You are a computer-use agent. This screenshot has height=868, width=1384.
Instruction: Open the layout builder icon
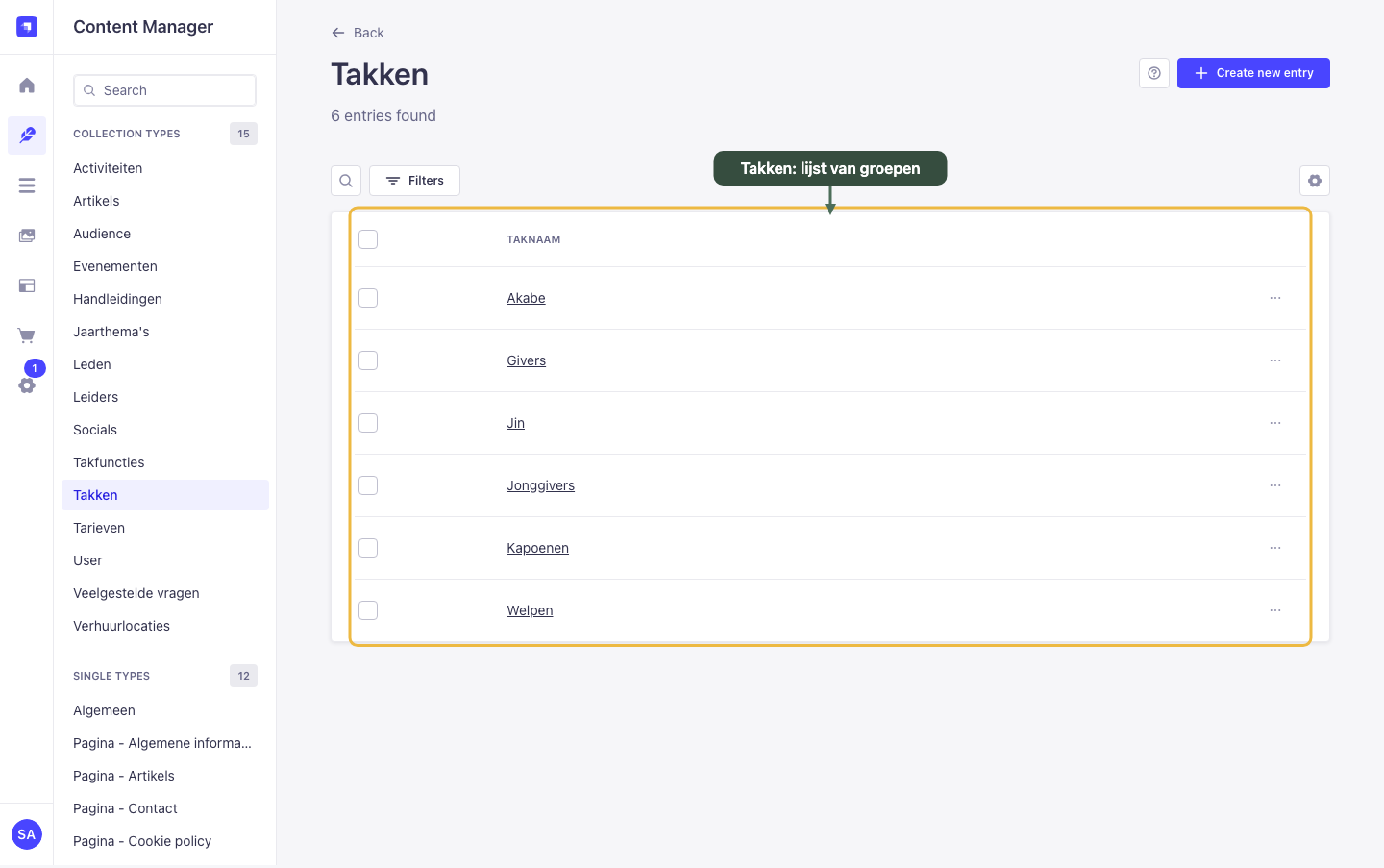pos(27,285)
